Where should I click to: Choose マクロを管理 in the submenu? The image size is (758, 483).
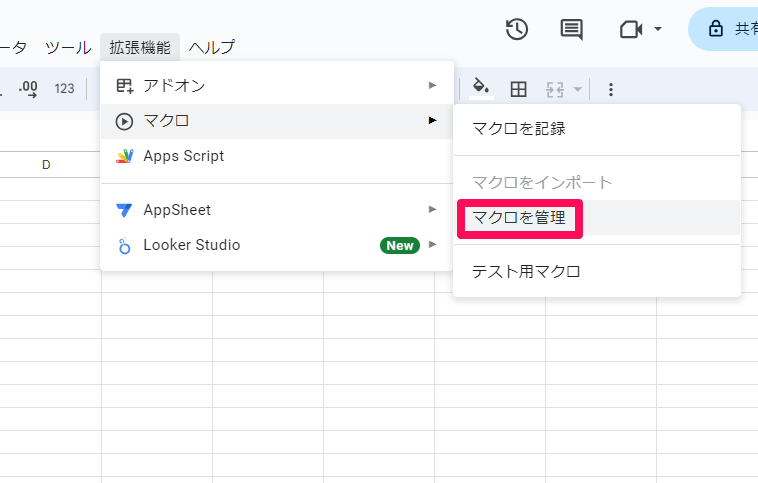597,218
